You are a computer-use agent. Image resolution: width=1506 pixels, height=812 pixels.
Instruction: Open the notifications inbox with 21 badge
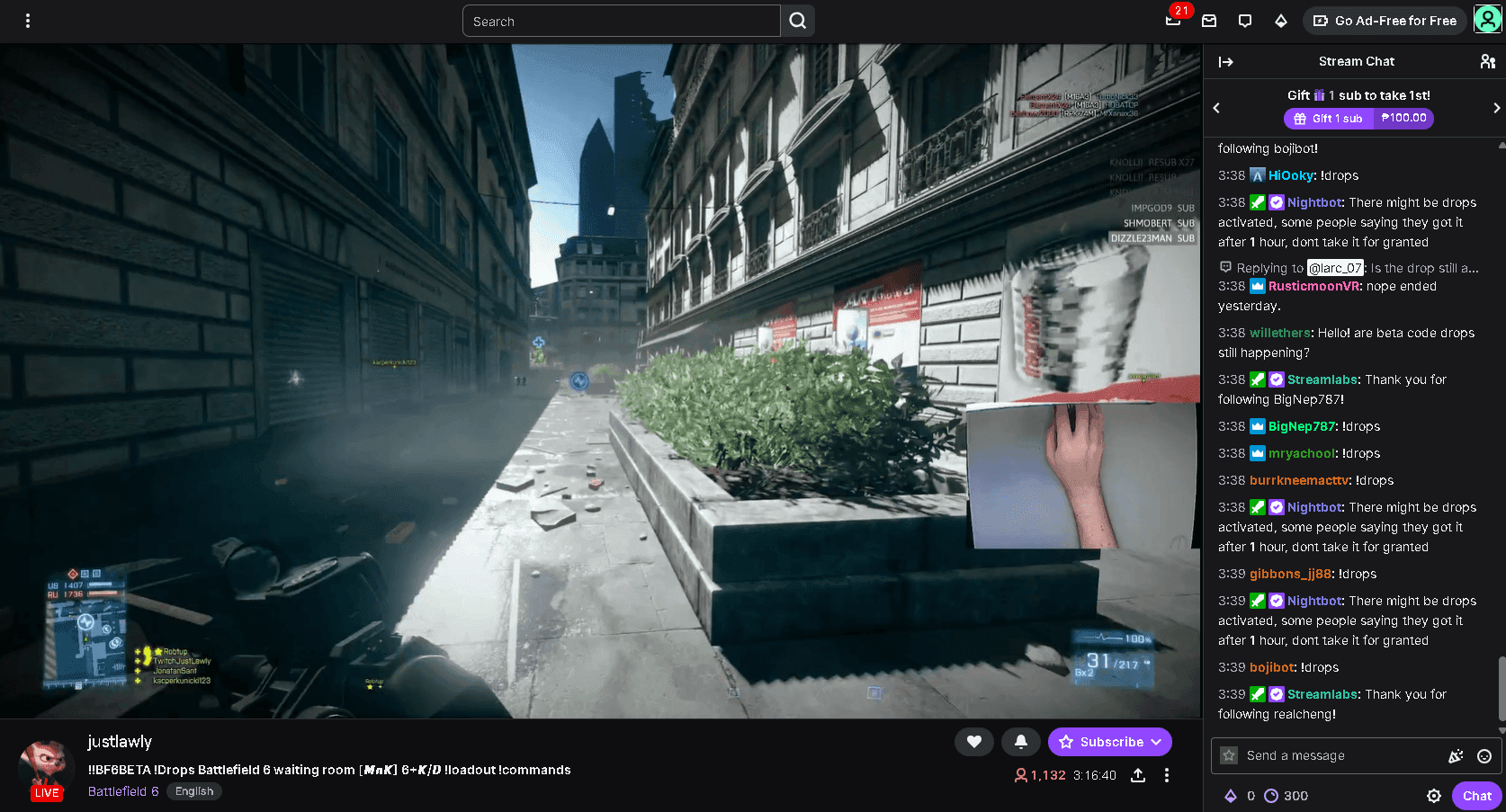tap(1173, 20)
